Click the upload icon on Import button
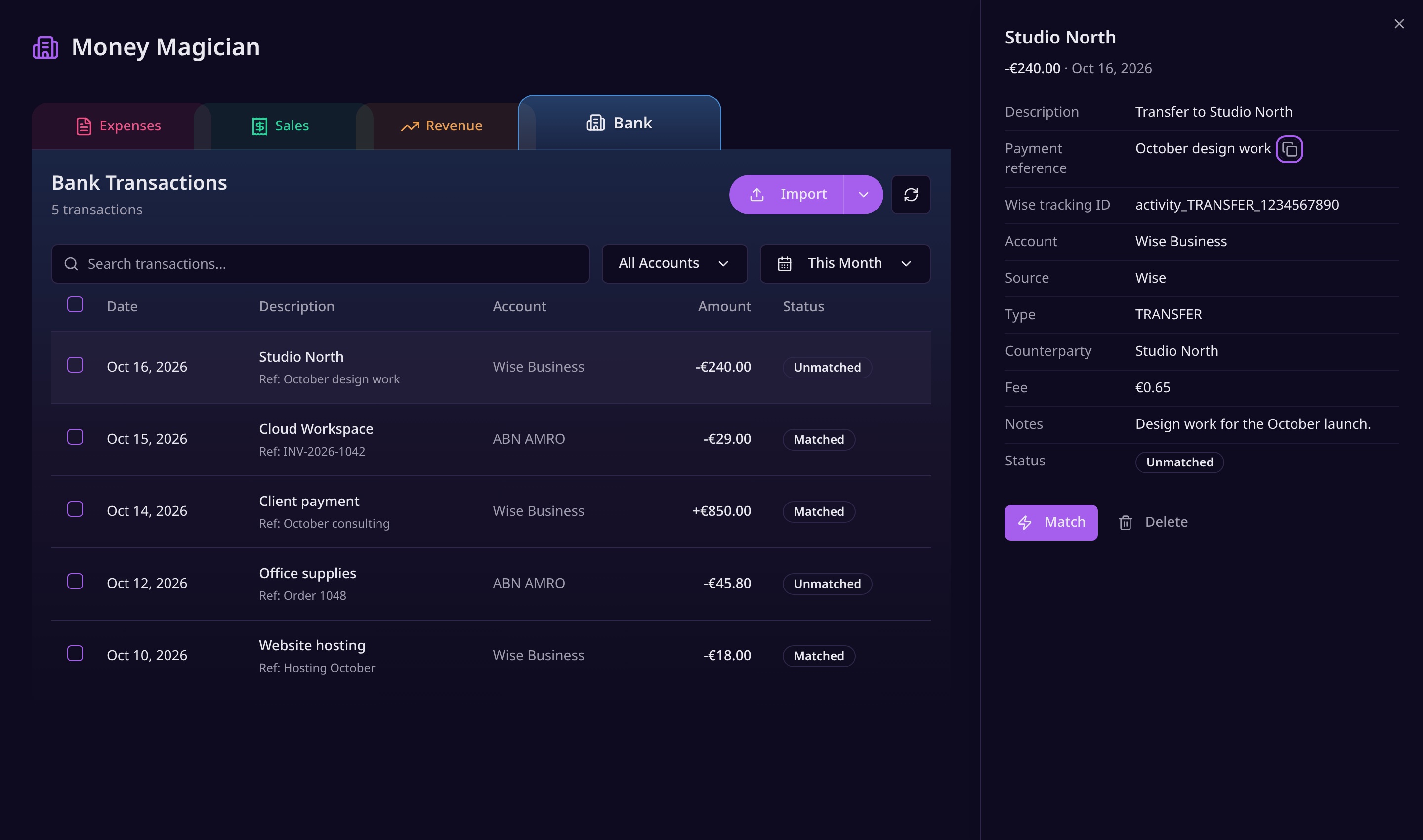 [757, 195]
